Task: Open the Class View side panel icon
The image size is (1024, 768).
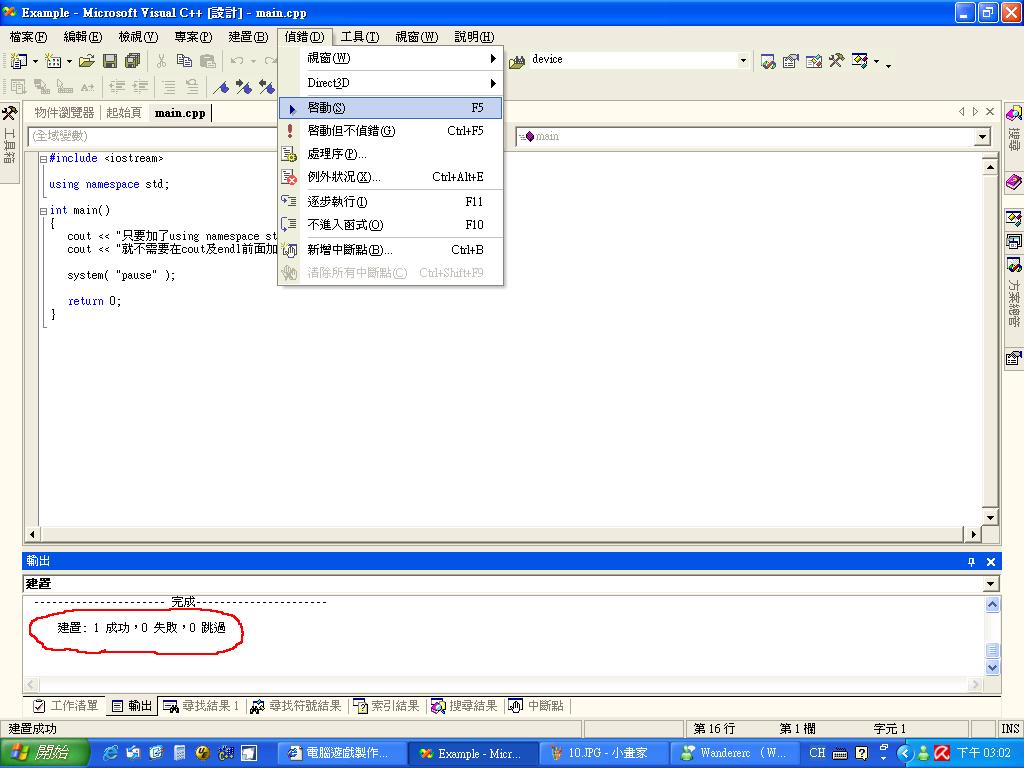Action: (x=1014, y=217)
